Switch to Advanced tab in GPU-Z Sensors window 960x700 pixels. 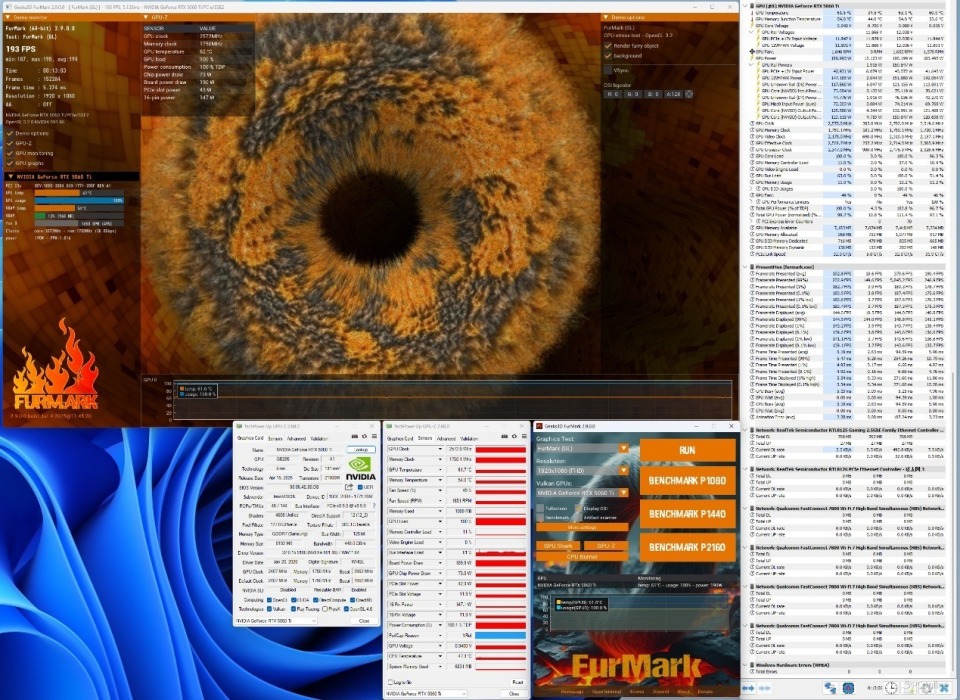[x=446, y=438]
